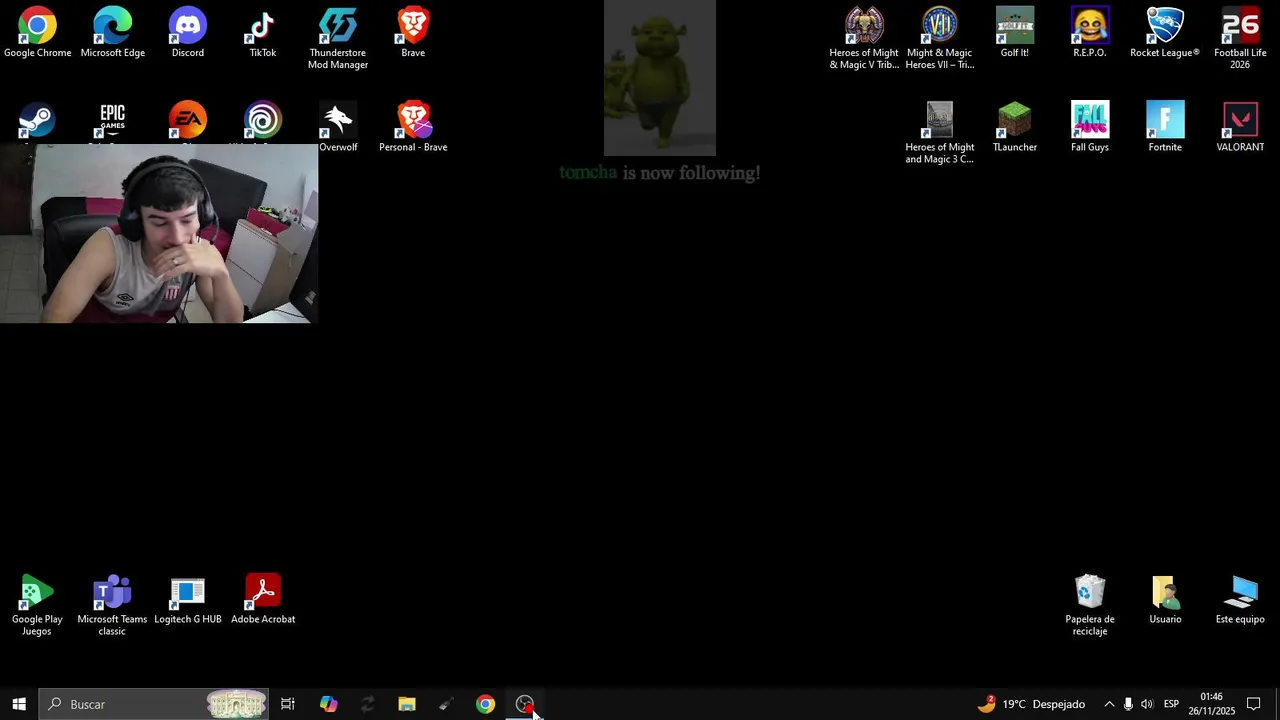Select the Rocket League desktop icon

[x=1164, y=33]
